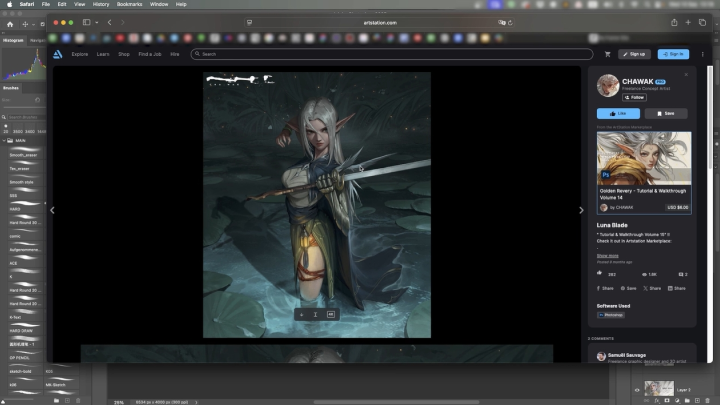Click Photoshop home icon
This screenshot has width=720, height=405.
point(10,22)
